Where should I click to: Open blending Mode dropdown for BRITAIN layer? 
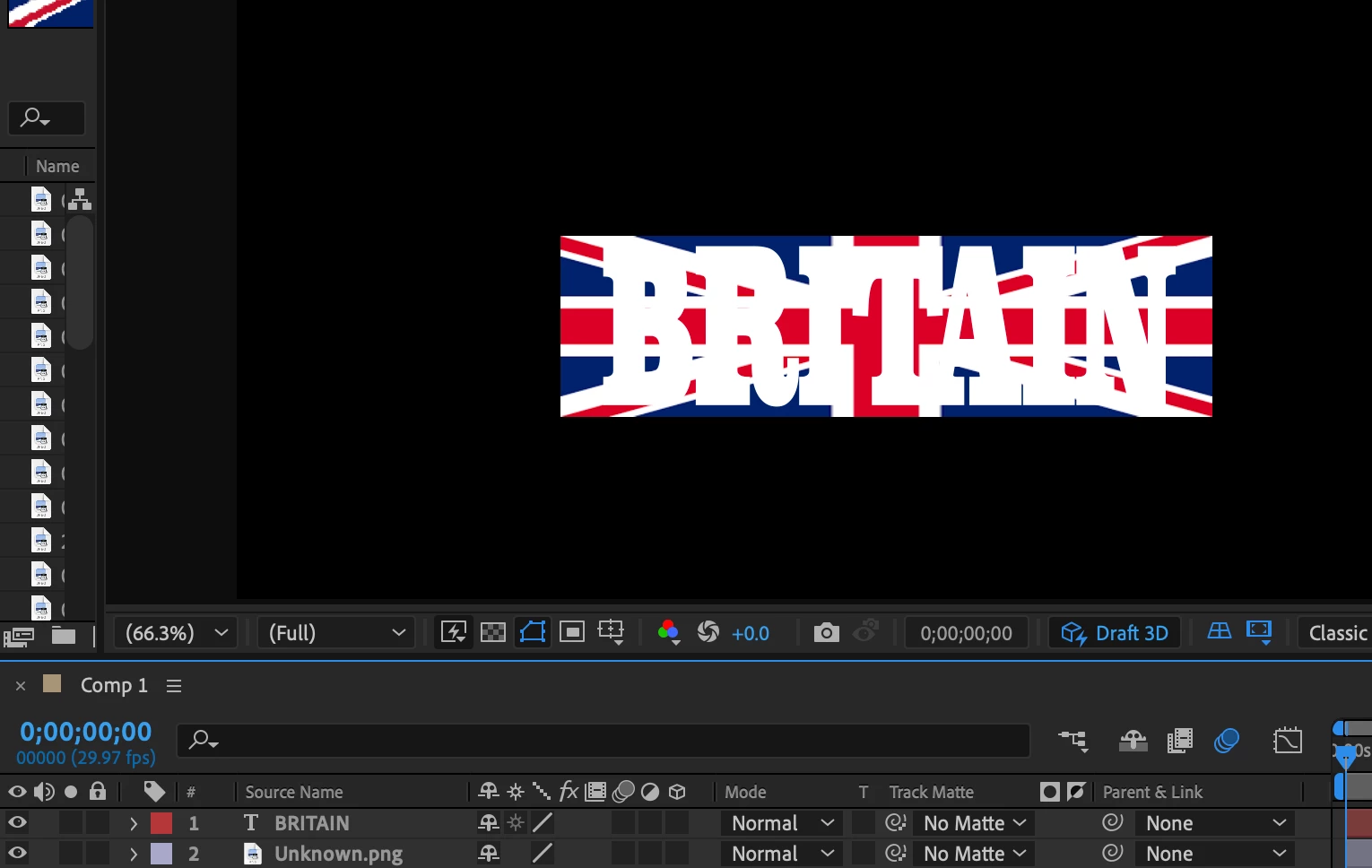pos(782,823)
